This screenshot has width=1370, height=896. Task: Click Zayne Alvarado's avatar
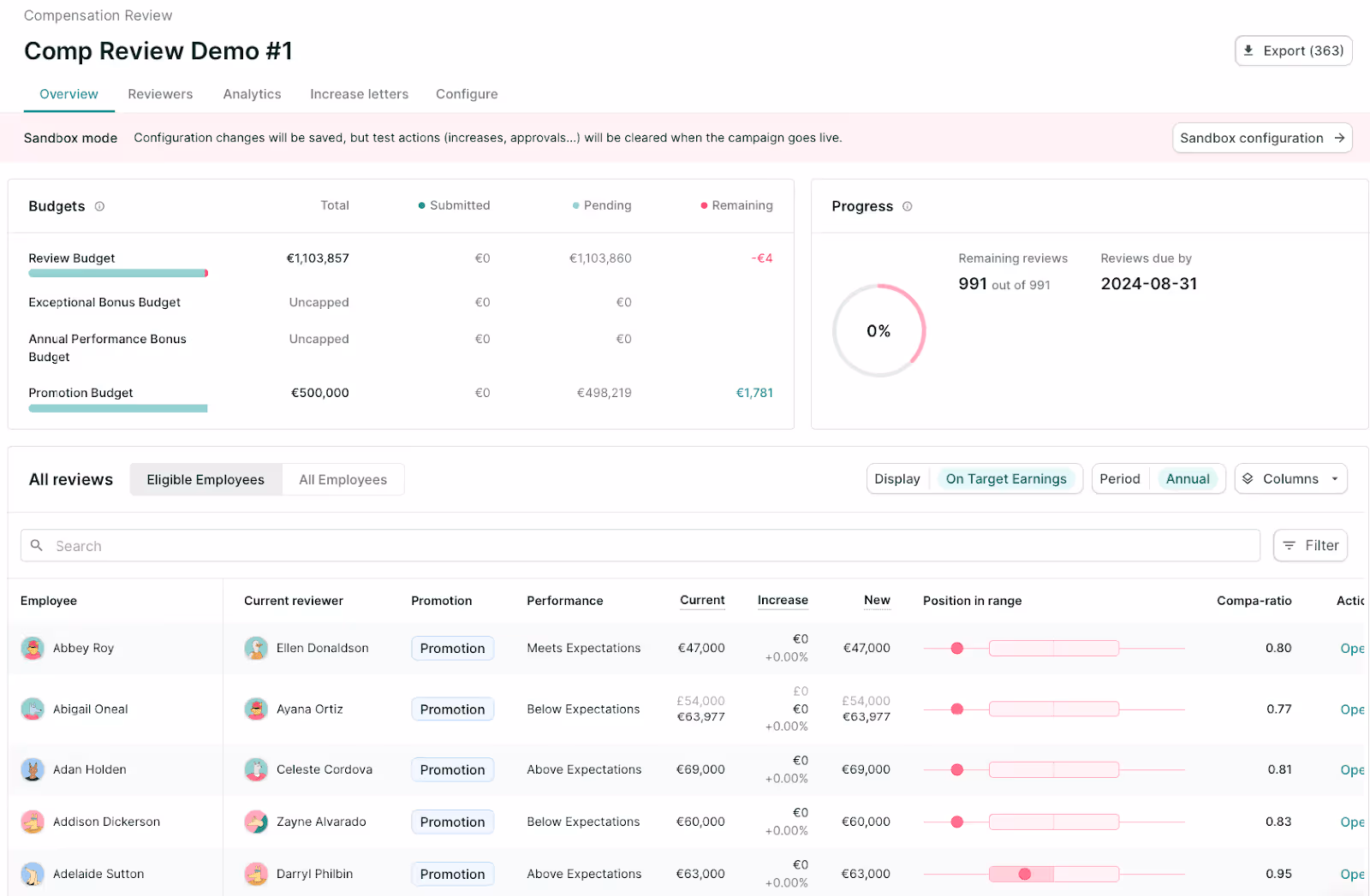[256, 822]
